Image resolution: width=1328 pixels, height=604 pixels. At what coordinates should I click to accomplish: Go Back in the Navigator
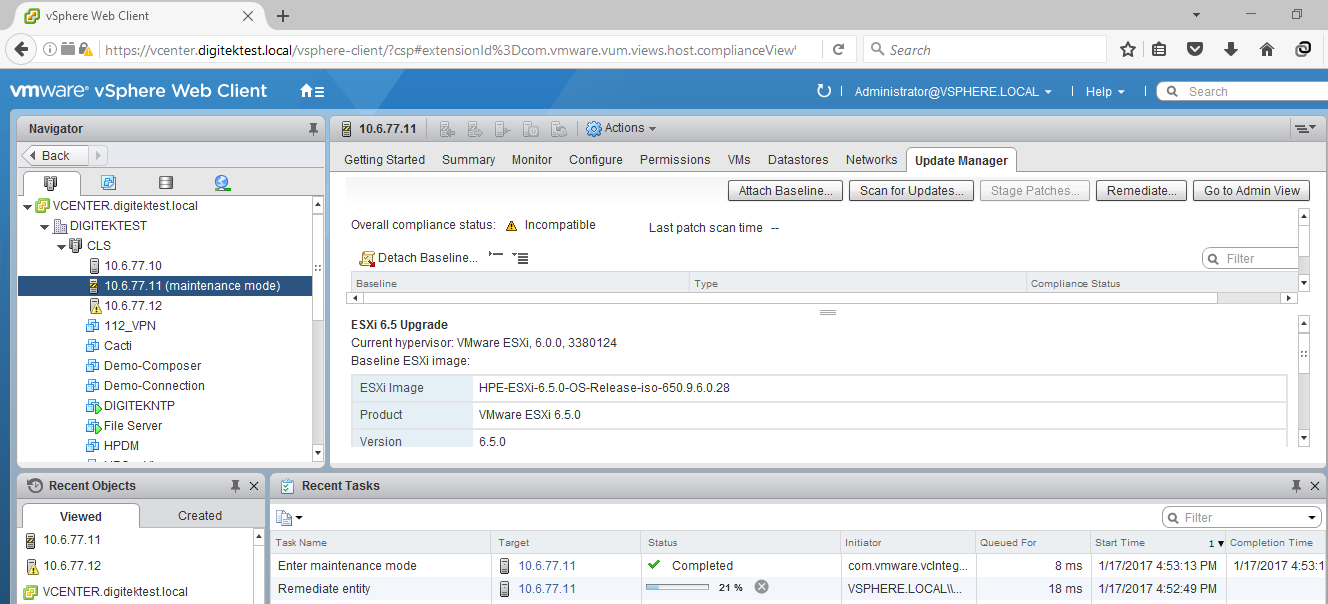point(56,155)
